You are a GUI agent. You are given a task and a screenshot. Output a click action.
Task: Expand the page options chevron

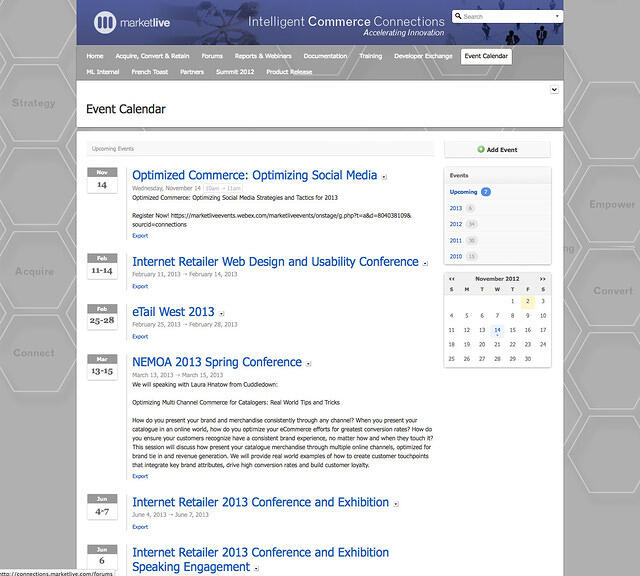(x=554, y=90)
